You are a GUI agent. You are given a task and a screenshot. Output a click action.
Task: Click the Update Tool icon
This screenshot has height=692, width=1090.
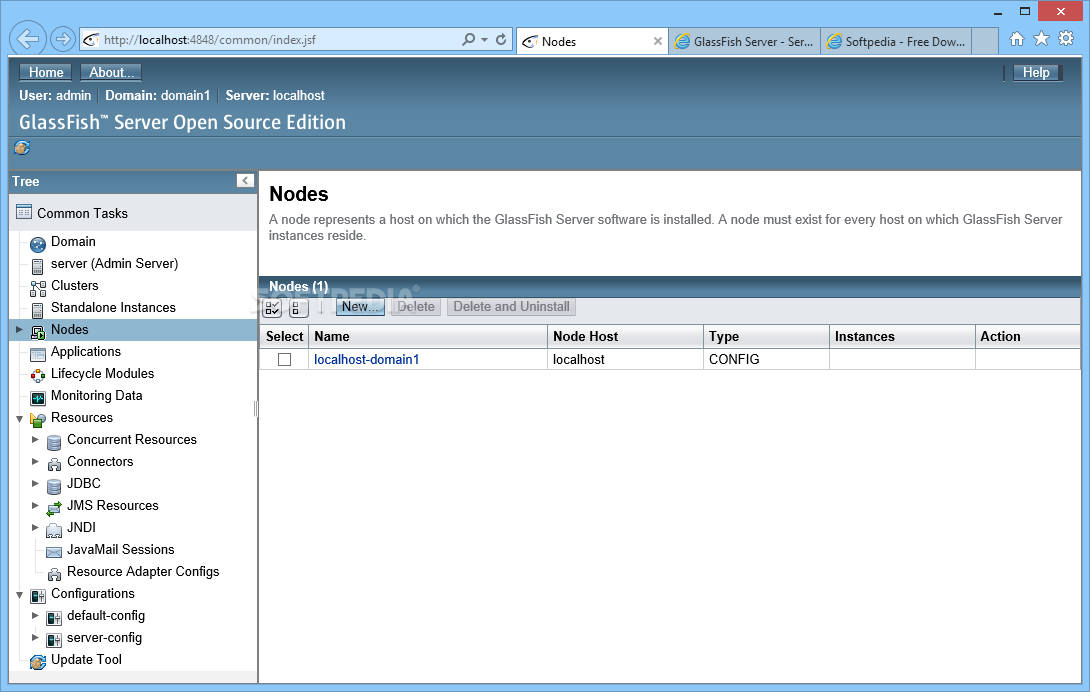click(x=38, y=662)
